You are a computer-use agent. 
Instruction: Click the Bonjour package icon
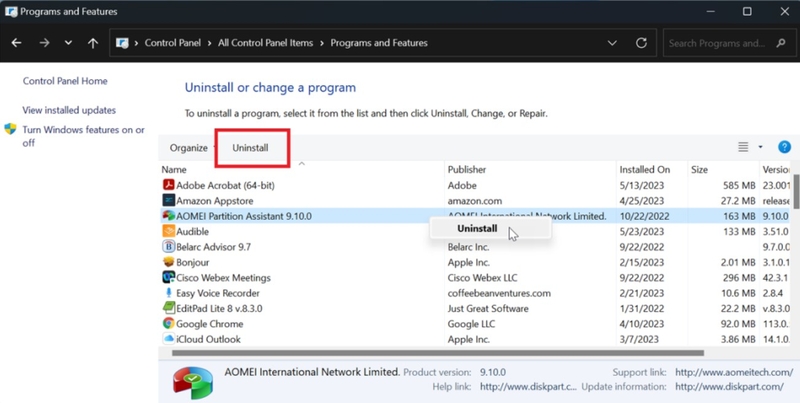point(168,262)
